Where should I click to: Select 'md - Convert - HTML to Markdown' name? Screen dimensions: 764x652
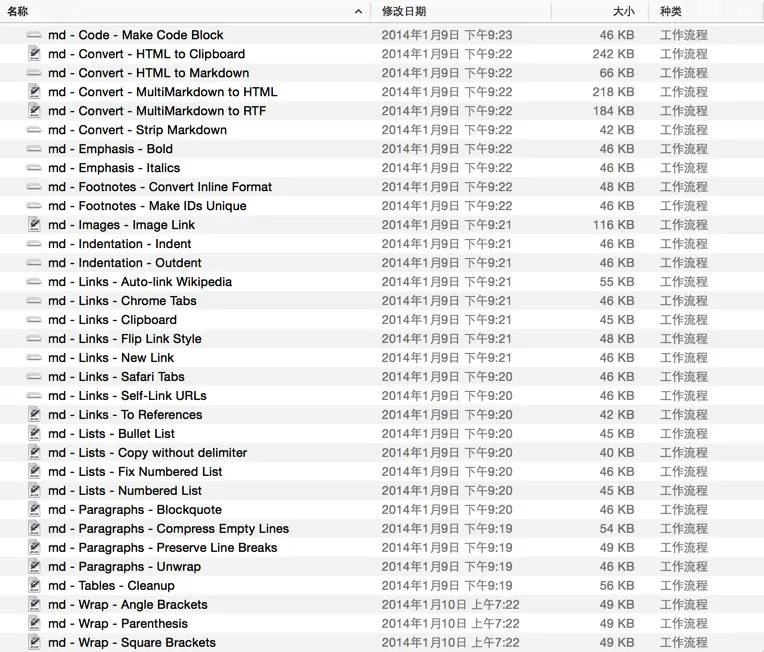[x=149, y=73]
